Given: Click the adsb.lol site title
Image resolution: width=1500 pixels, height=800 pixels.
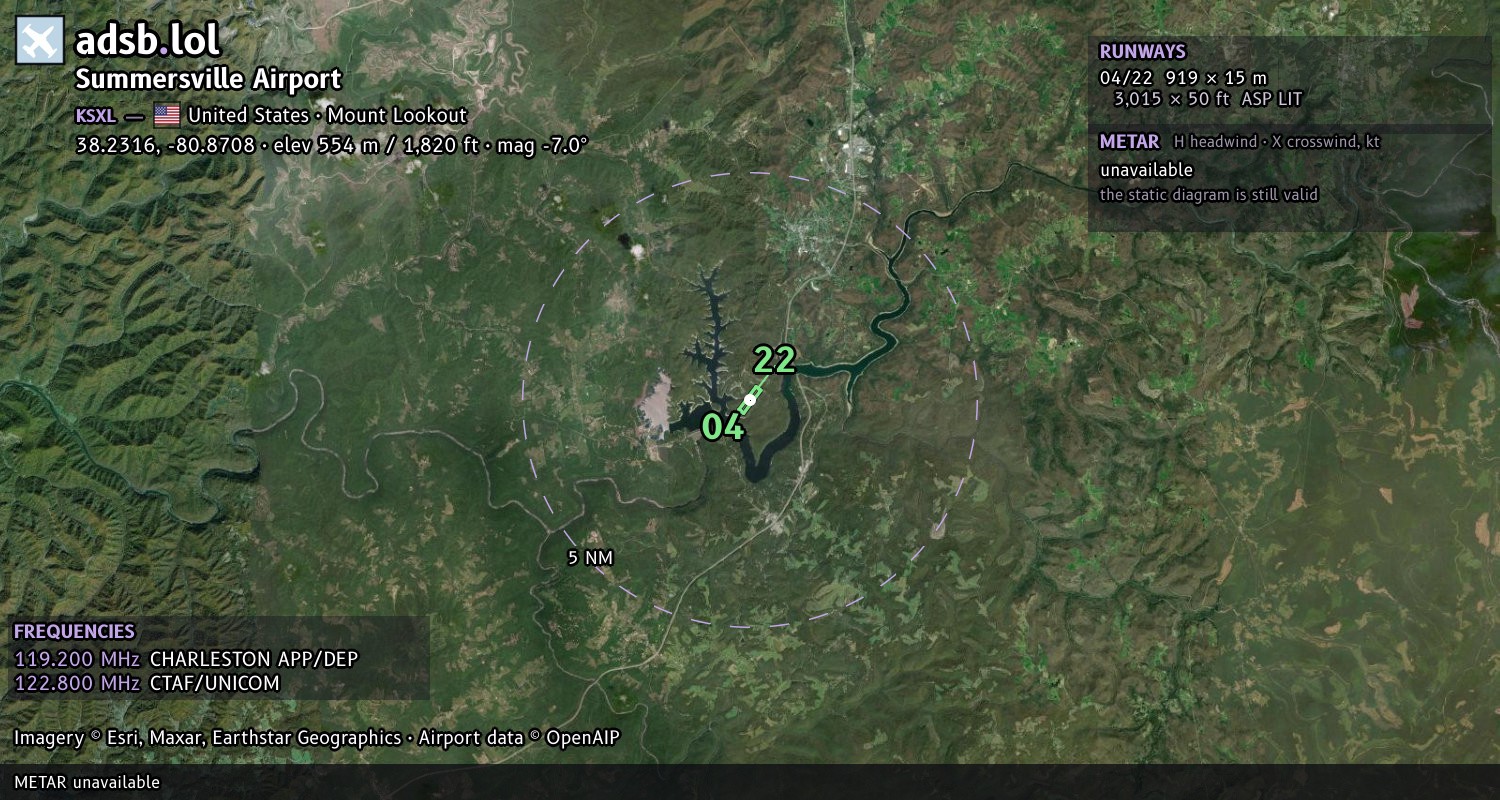Looking at the screenshot, I should (x=147, y=40).
